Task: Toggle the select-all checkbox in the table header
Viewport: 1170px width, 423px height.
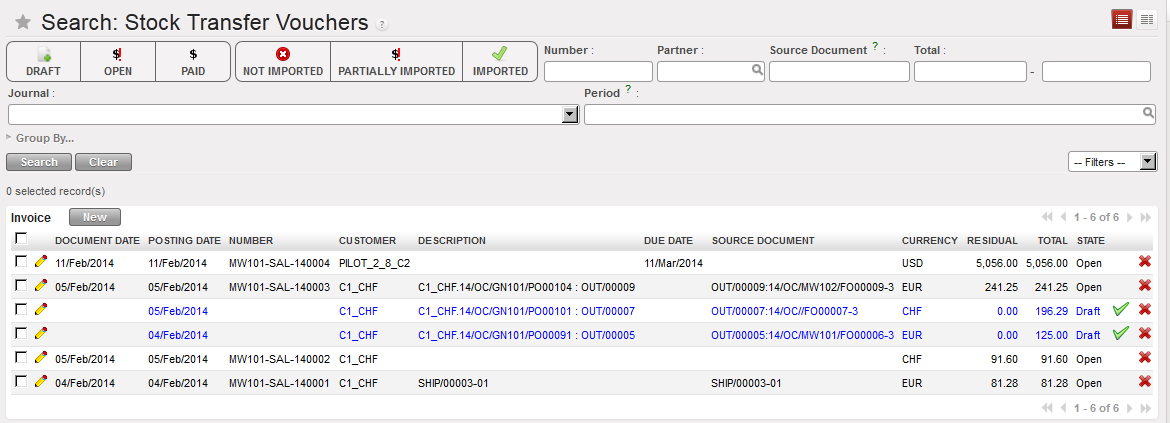Action: 21,239
